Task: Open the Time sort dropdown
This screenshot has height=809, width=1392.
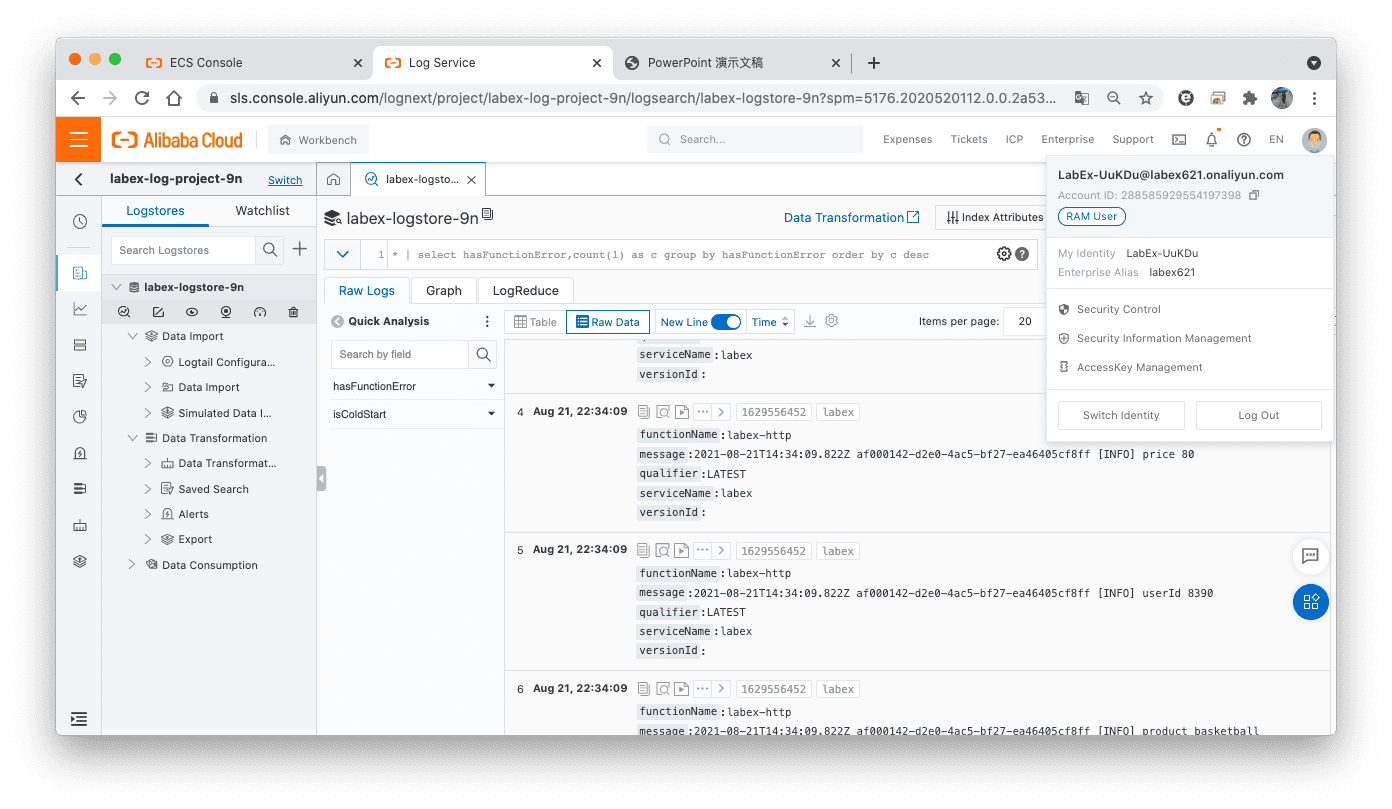Action: pos(770,322)
